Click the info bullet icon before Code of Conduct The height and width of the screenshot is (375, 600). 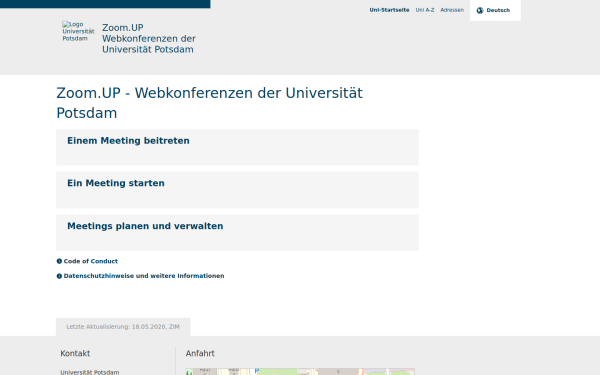point(59,261)
